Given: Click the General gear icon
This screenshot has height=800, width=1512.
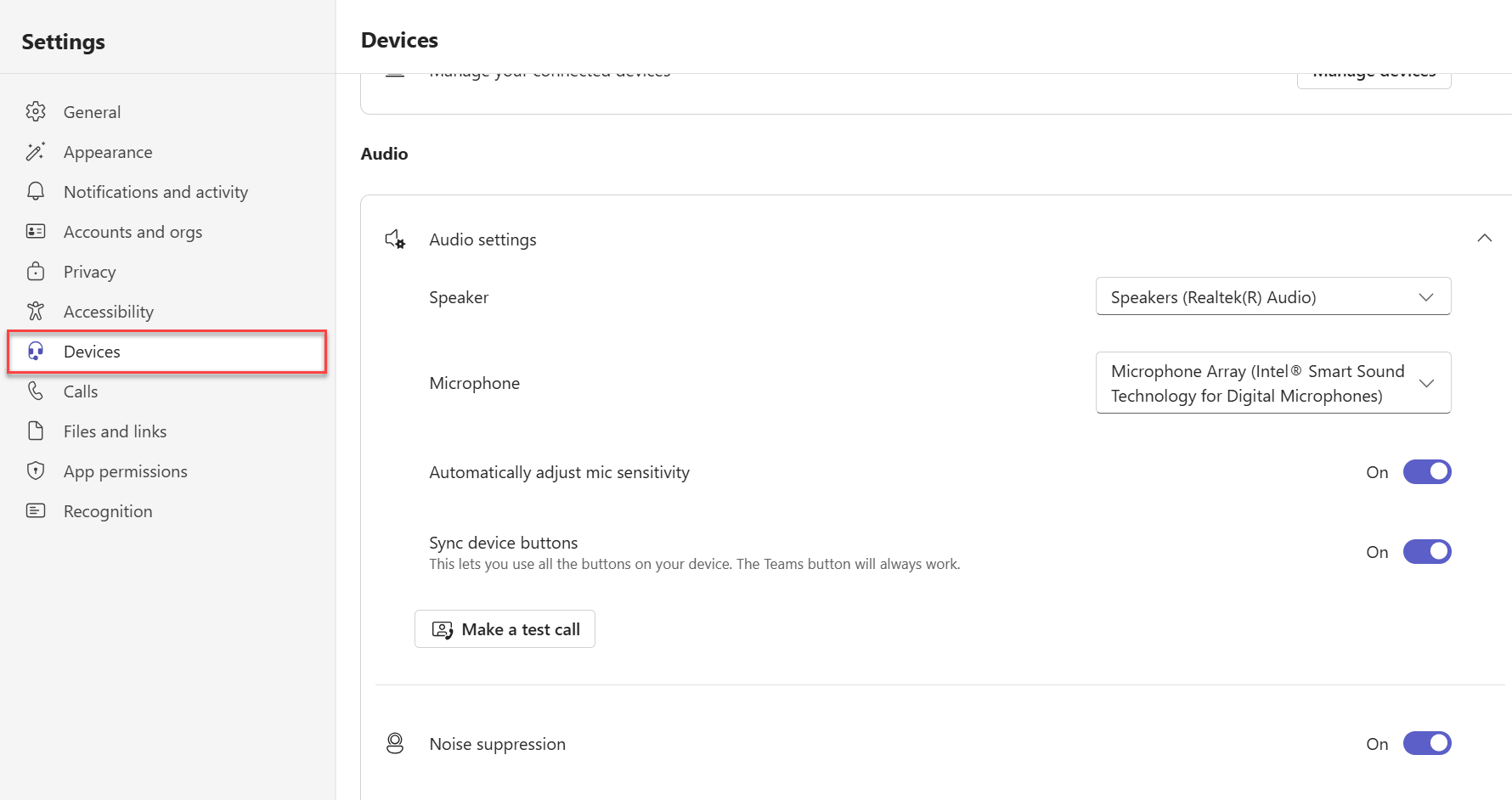Looking at the screenshot, I should point(36,111).
